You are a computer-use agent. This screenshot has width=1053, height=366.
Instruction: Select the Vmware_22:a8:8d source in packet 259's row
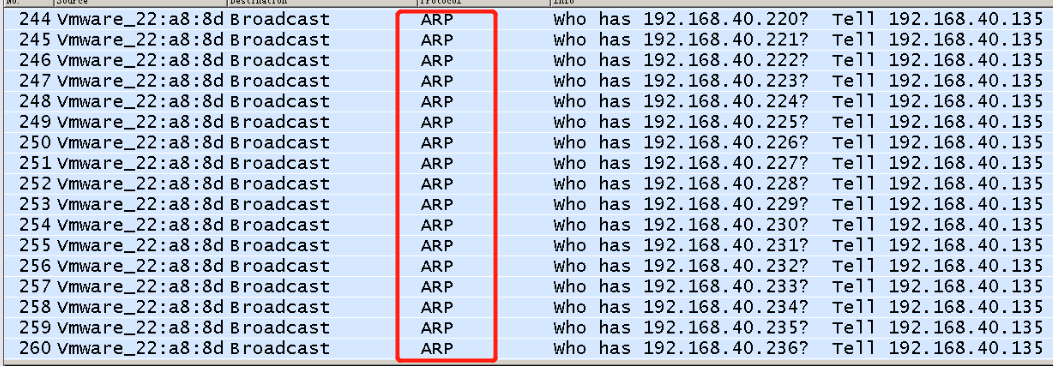[x=140, y=328]
